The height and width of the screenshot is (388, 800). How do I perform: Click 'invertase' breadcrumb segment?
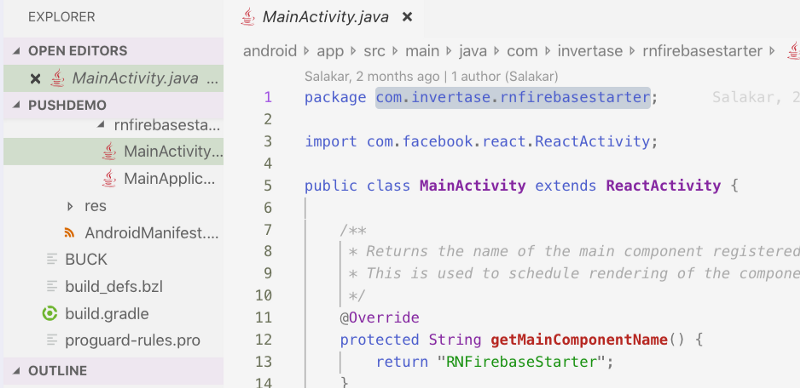(590, 51)
